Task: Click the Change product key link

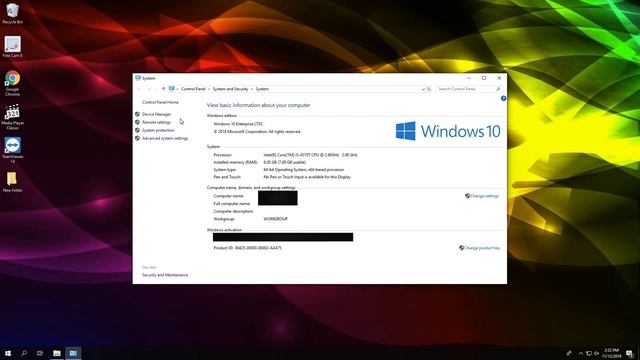Action: tap(482, 248)
